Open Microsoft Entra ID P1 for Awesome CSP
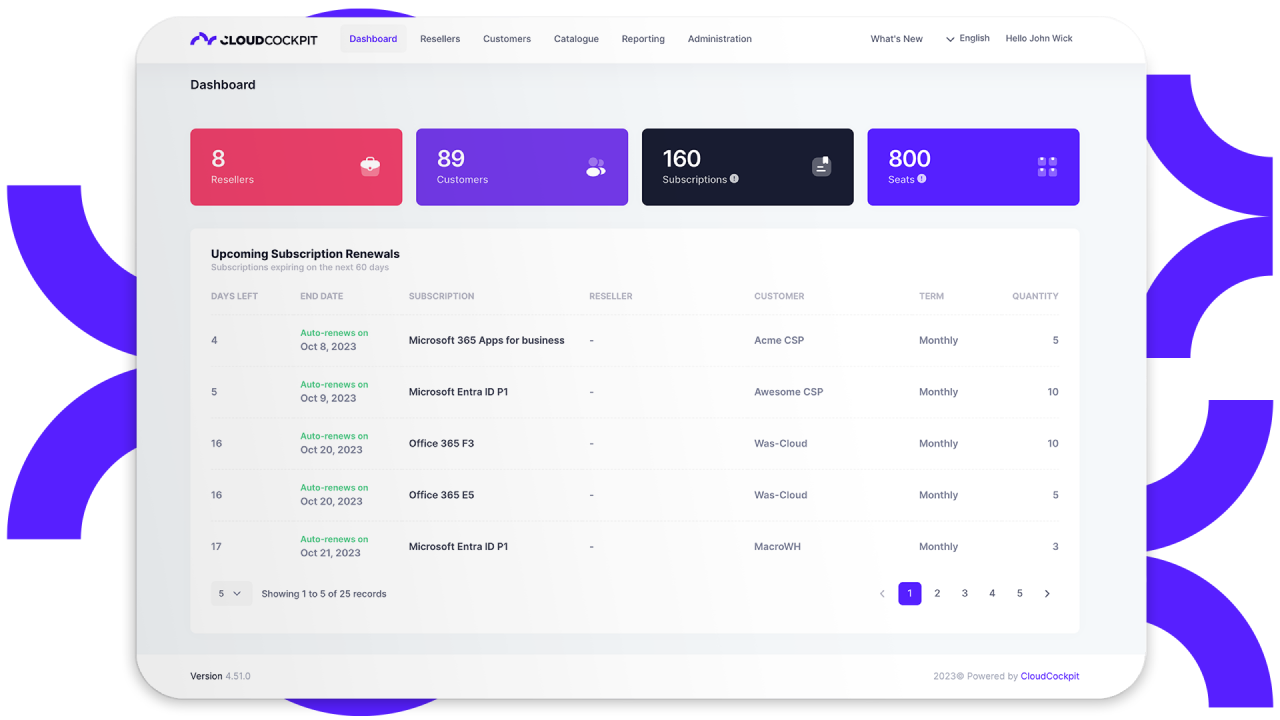1280x720 pixels. coord(458,392)
